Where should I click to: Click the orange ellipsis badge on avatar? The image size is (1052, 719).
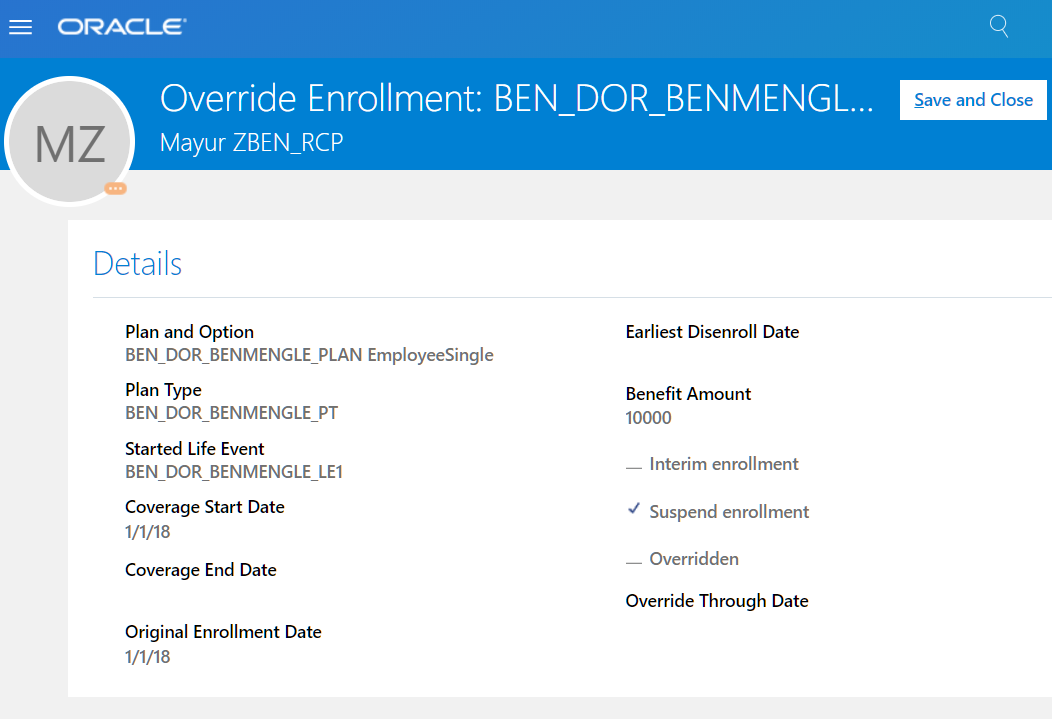click(116, 188)
